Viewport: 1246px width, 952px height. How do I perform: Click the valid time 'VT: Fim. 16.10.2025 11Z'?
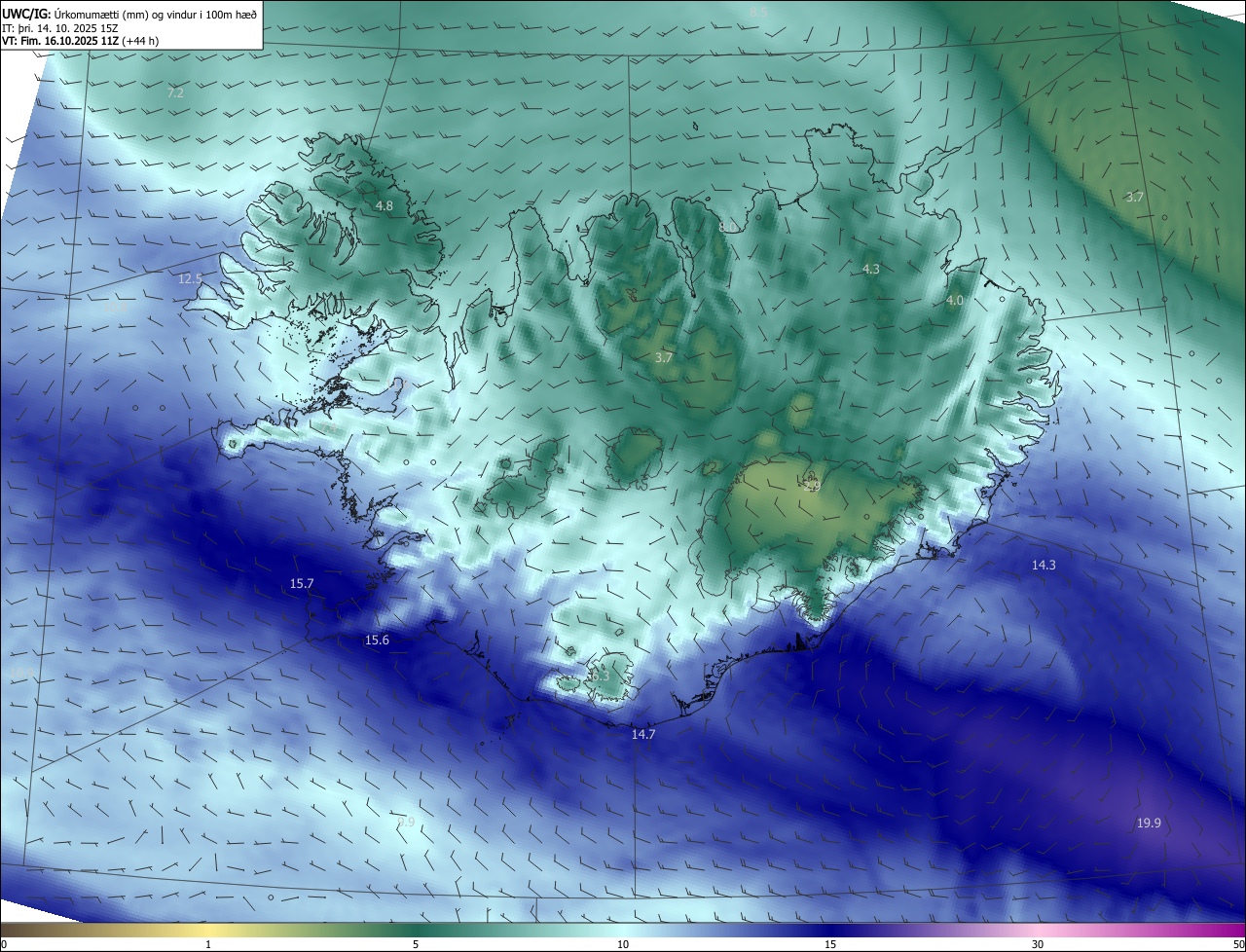point(60,41)
